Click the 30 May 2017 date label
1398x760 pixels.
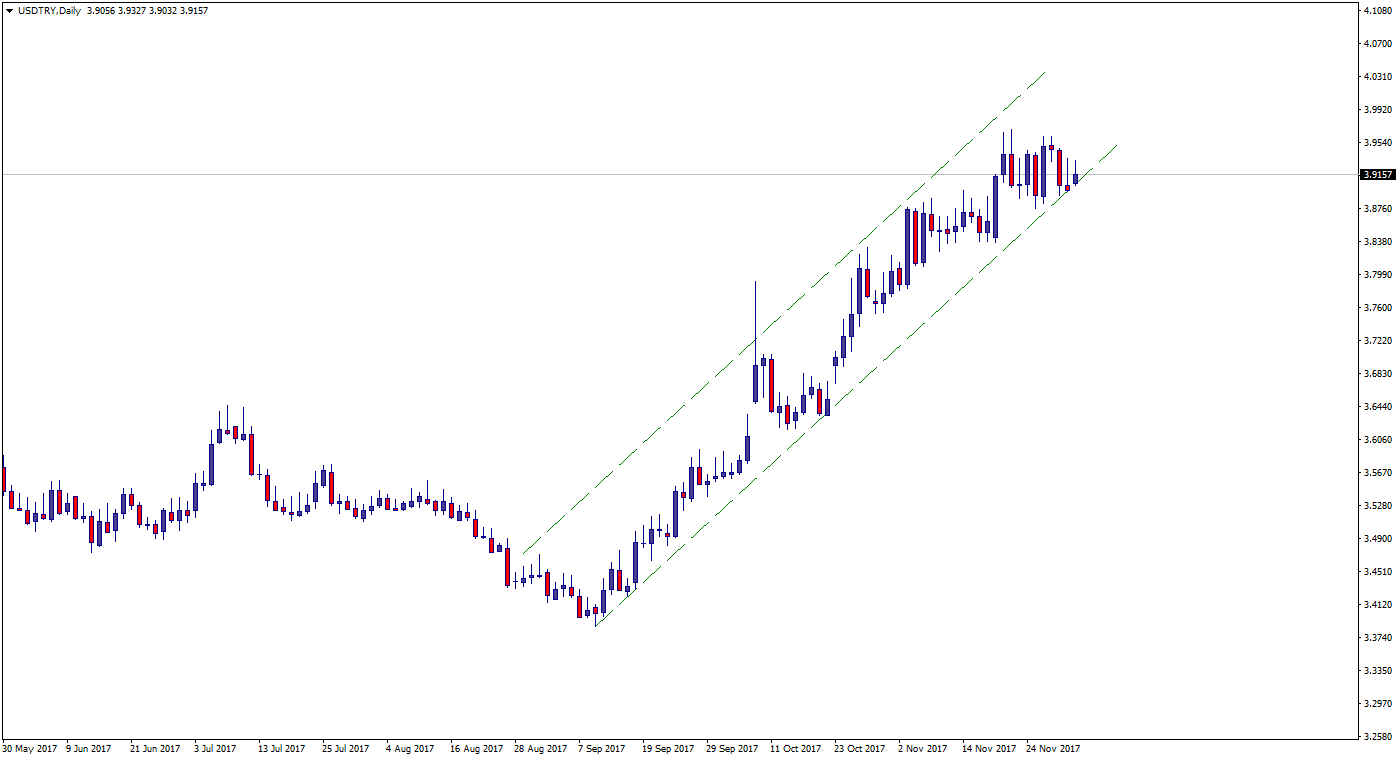(29, 748)
